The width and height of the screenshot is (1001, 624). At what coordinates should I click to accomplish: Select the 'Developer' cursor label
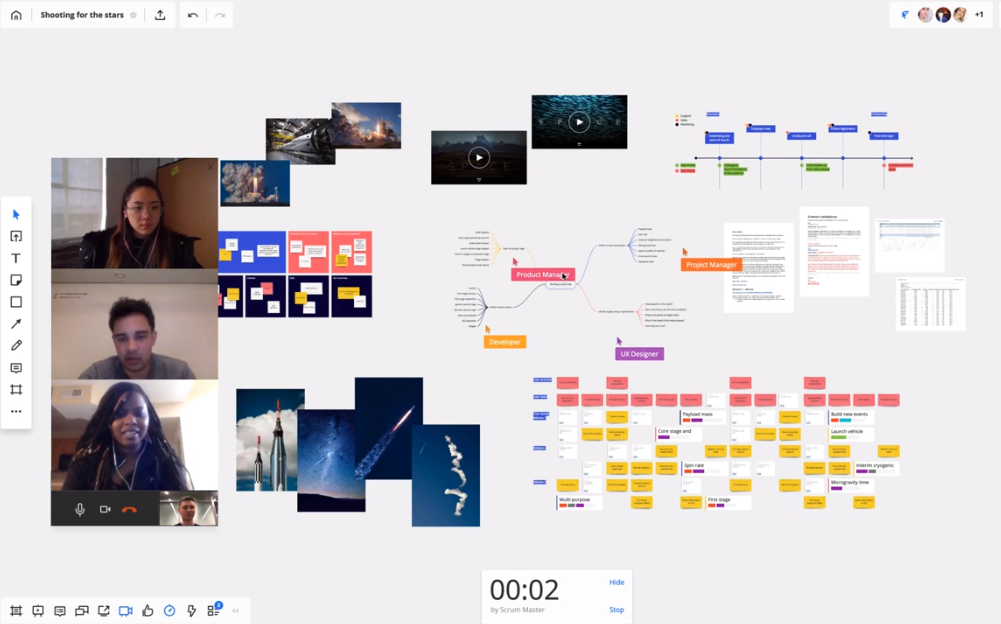pos(504,342)
